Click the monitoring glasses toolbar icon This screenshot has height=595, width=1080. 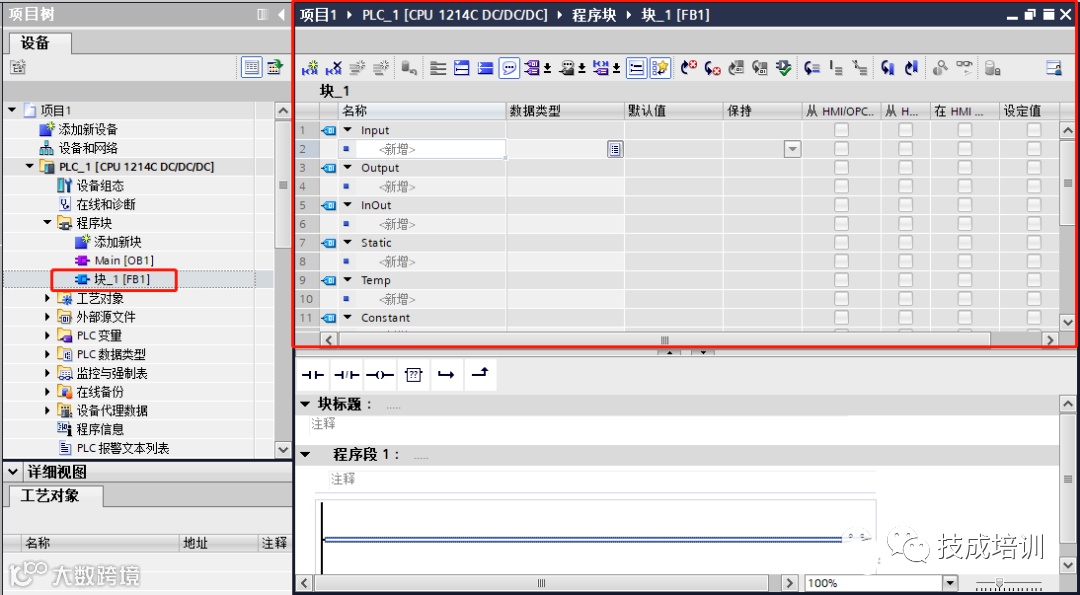pyautogui.click(x=964, y=67)
